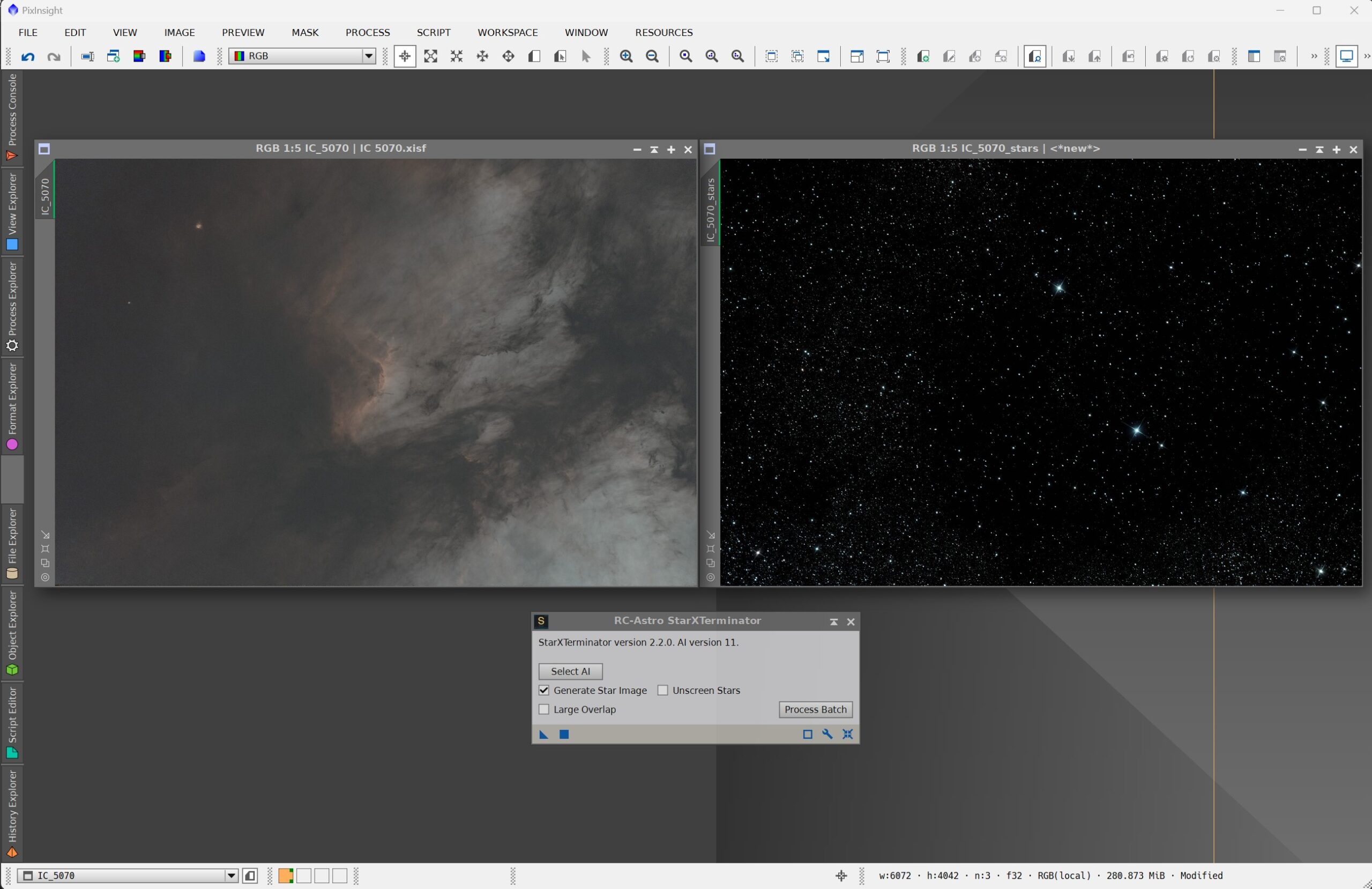Viewport: 1372px width, 889px height.
Task: Click the Select AI button
Action: coord(571,671)
